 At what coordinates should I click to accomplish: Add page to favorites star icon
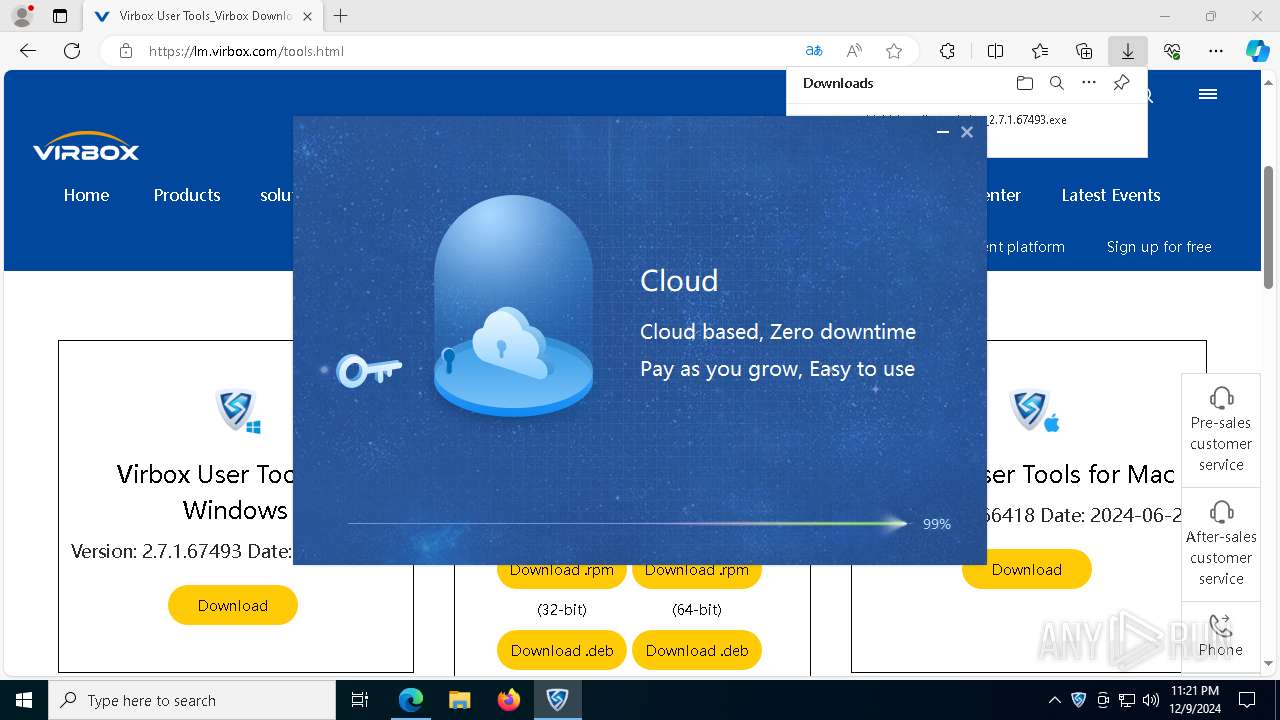click(894, 51)
